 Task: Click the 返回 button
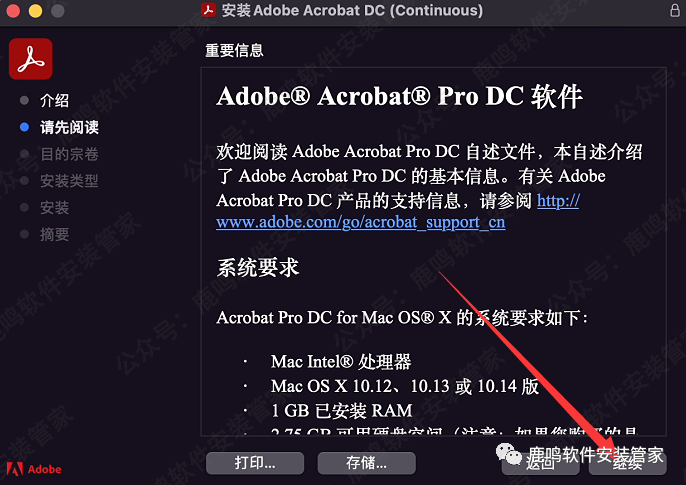(540, 463)
